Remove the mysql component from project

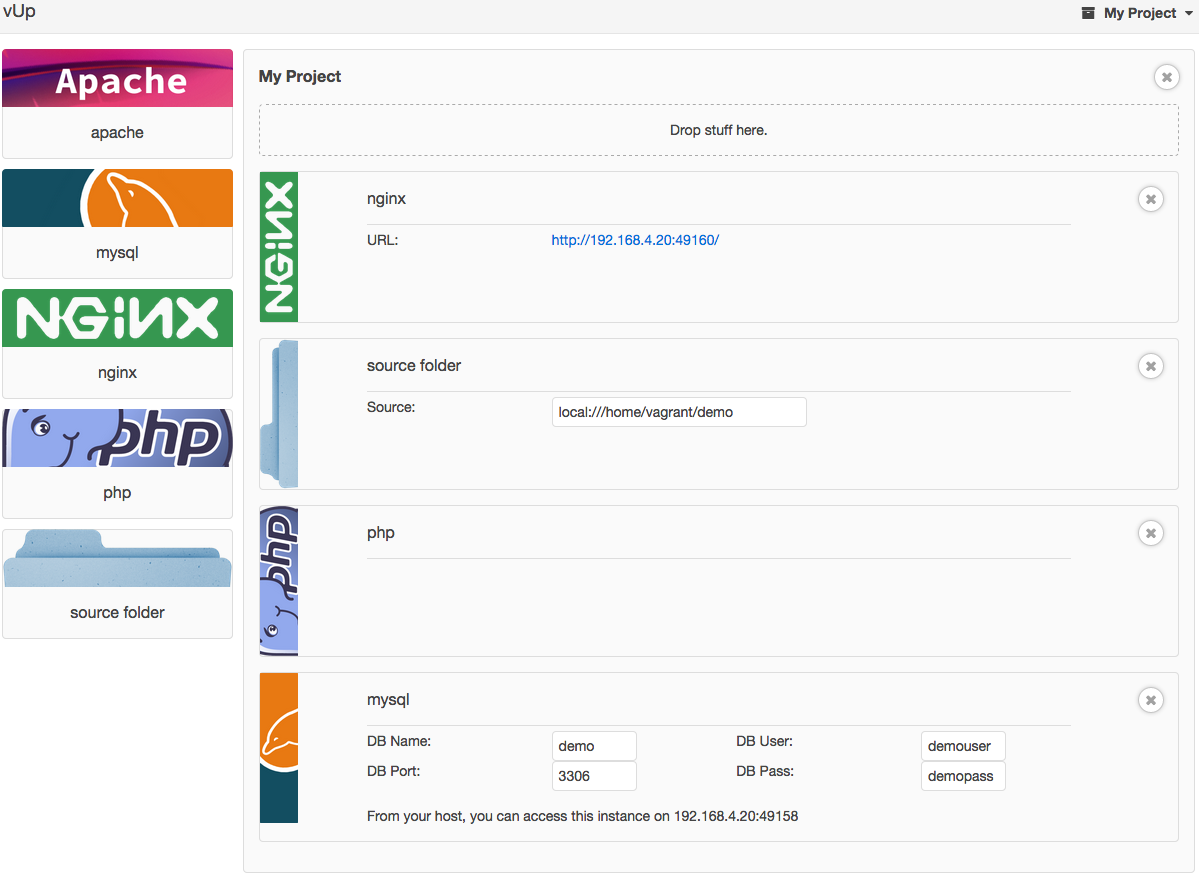click(x=1151, y=700)
